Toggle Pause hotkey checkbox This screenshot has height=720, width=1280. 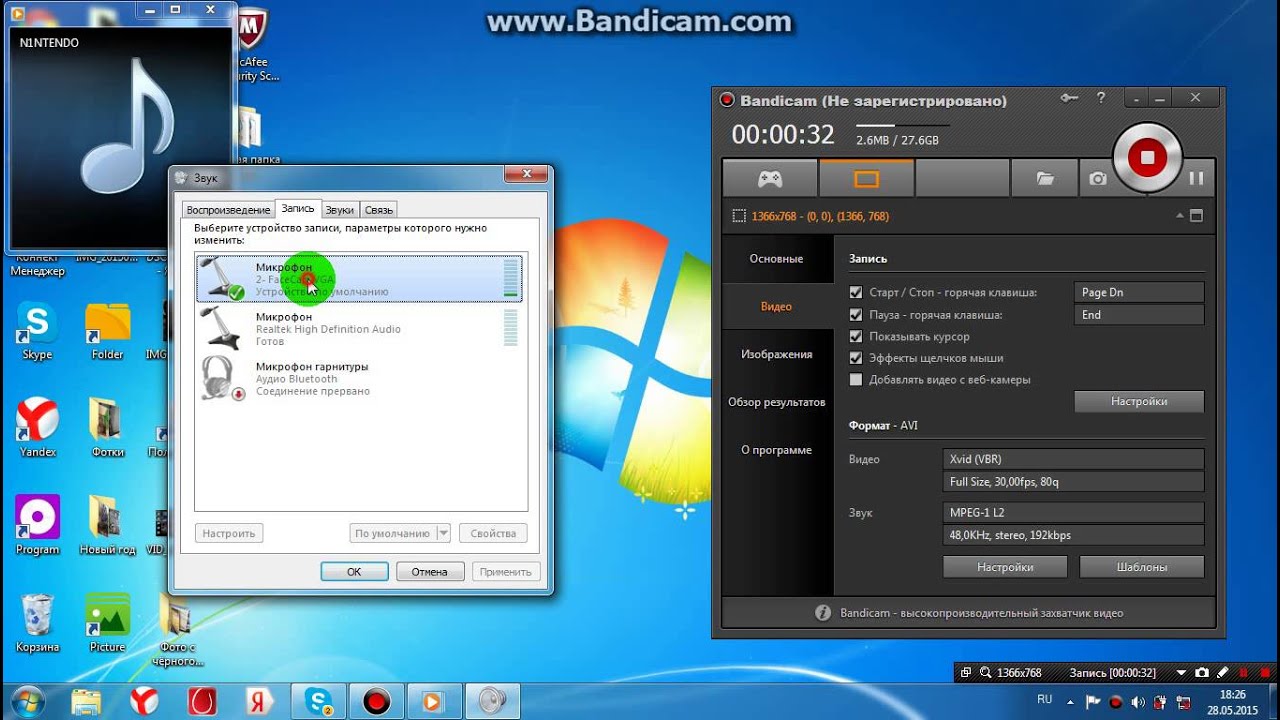click(856, 315)
